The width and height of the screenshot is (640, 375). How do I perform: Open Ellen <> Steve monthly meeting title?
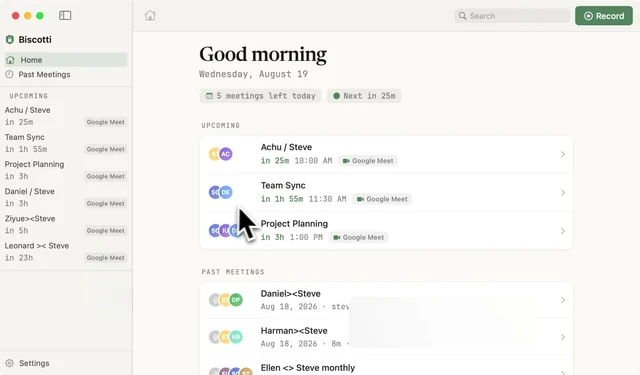point(308,368)
